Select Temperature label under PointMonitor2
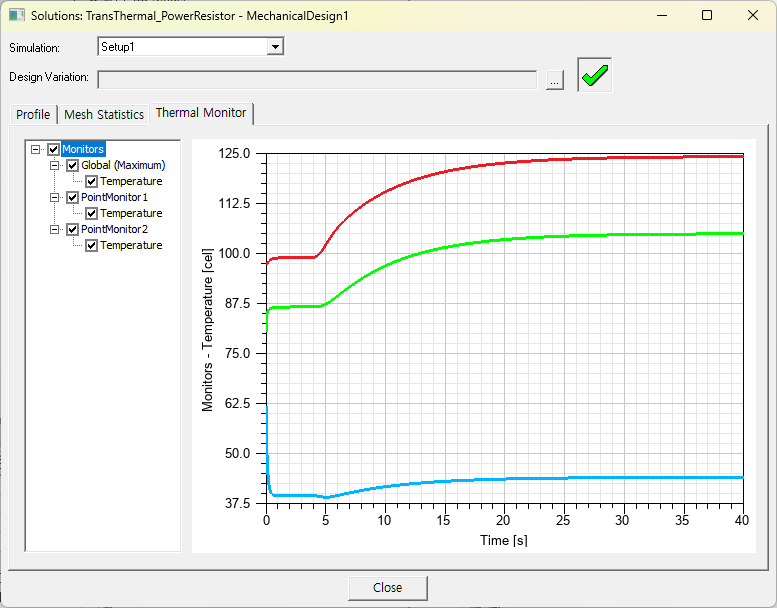 [131, 245]
